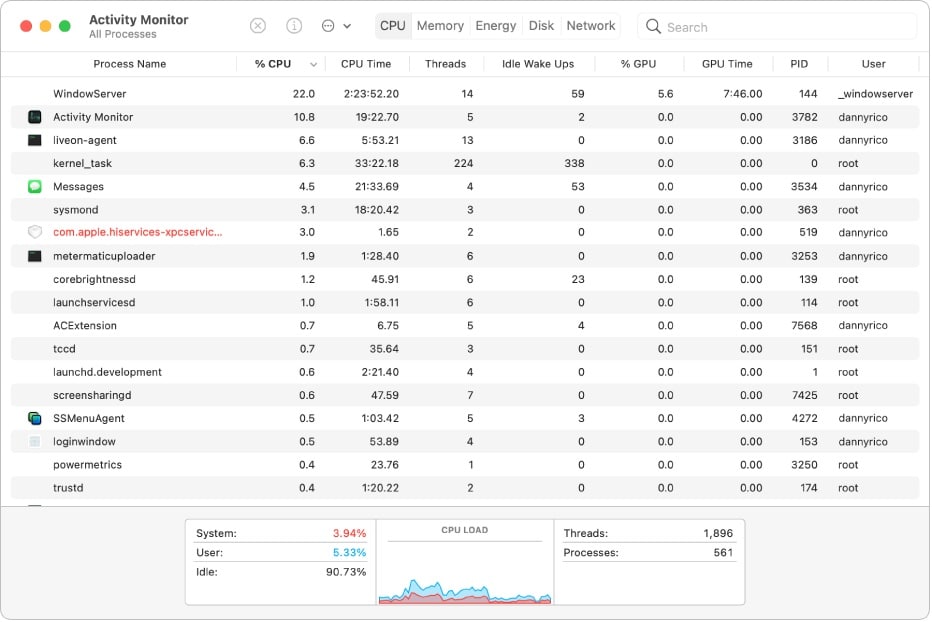The width and height of the screenshot is (932, 622).
Task: Select the kernel_task process row
Action: point(465,164)
